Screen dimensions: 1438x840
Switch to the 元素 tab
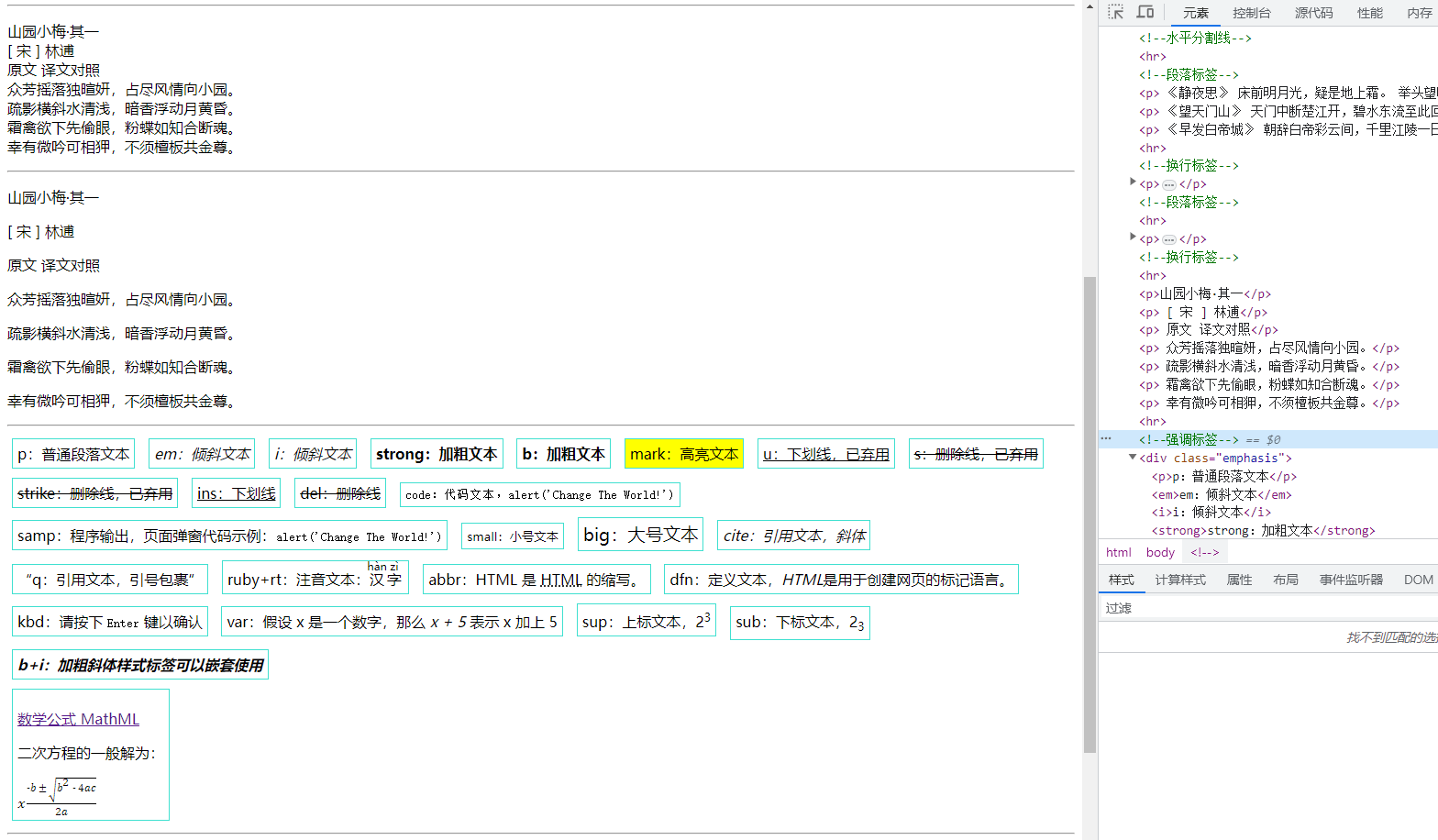point(1196,13)
